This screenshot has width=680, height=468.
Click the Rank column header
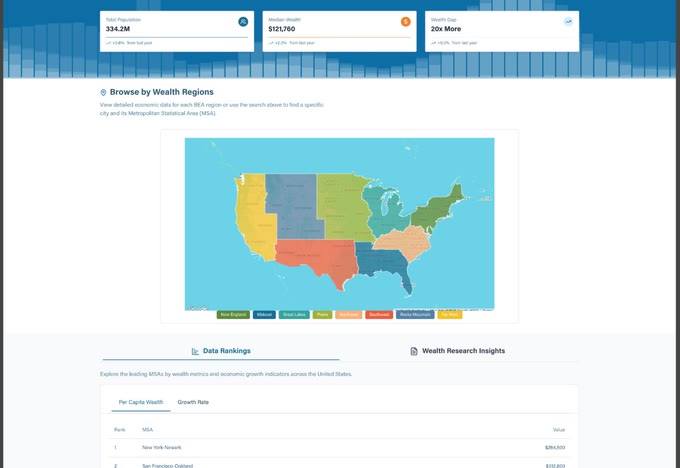pyautogui.click(x=120, y=430)
